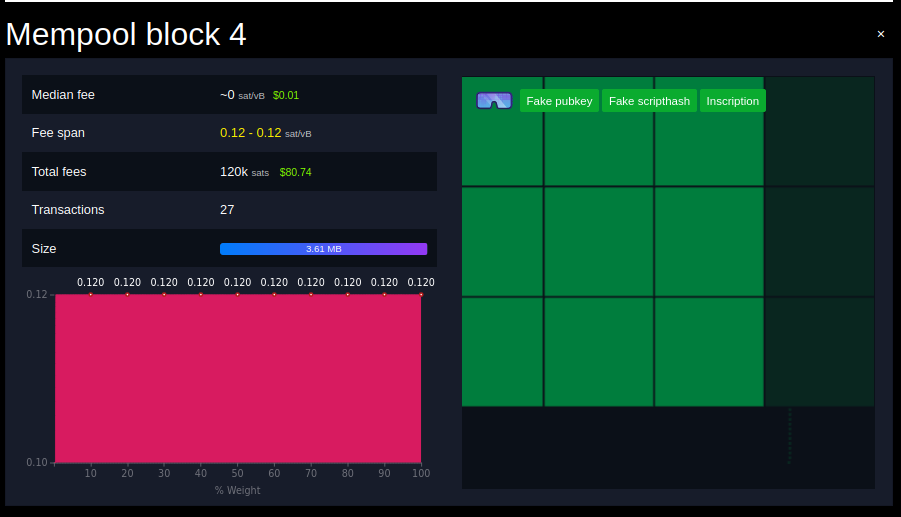Toggle the Inscription filter

(x=733, y=101)
